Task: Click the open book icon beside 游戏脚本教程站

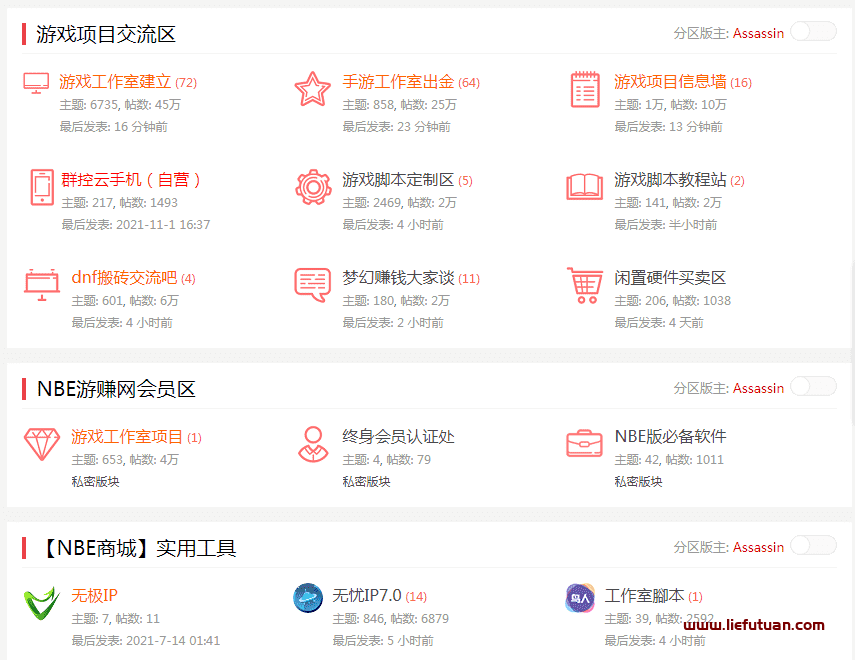Action: [584, 187]
